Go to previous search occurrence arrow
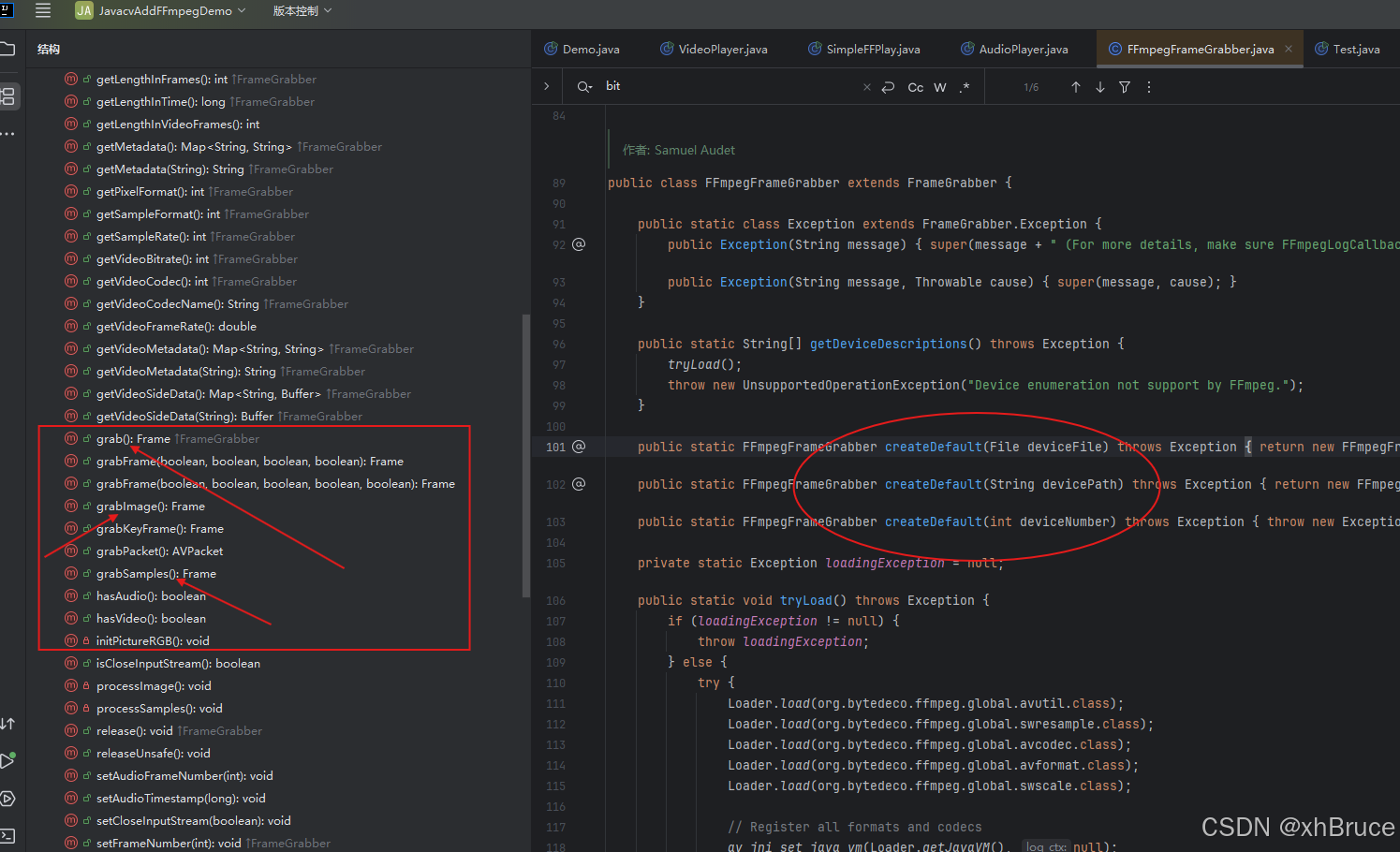The image size is (1400, 852). coord(1076,87)
